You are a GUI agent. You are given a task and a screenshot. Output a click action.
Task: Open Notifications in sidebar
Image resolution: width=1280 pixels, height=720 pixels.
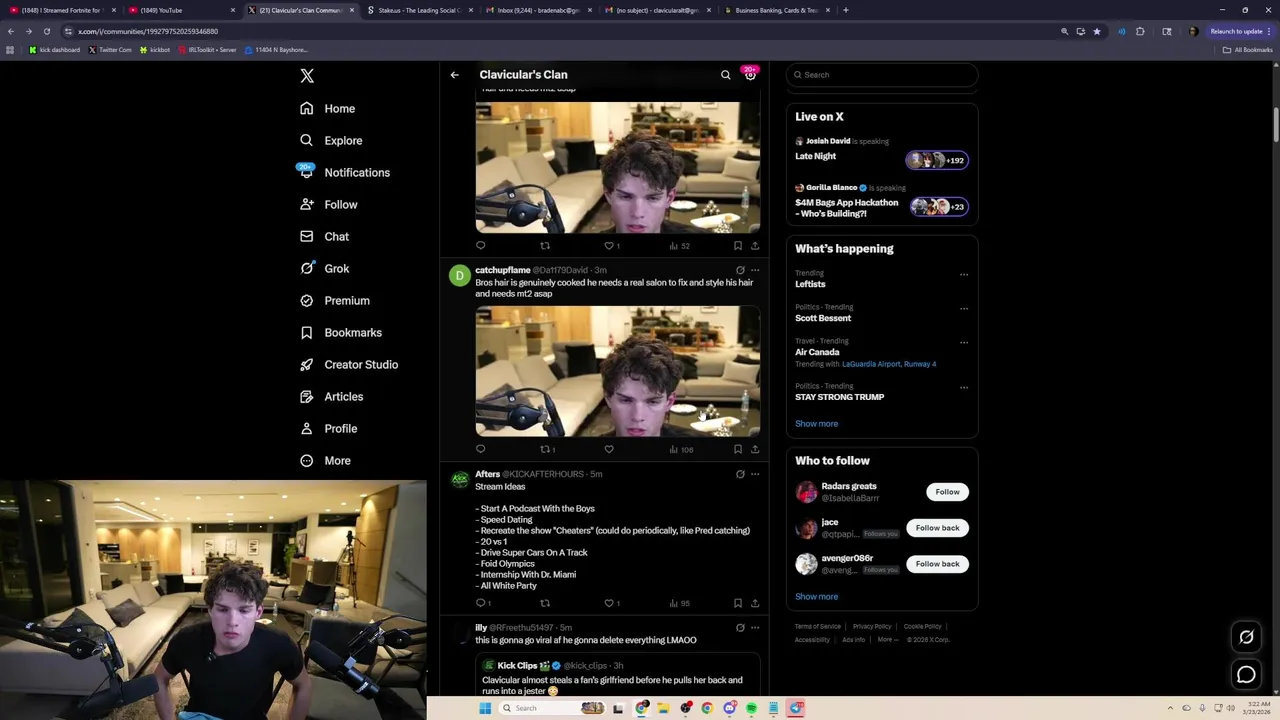pyautogui.click(x=345, y=172)
